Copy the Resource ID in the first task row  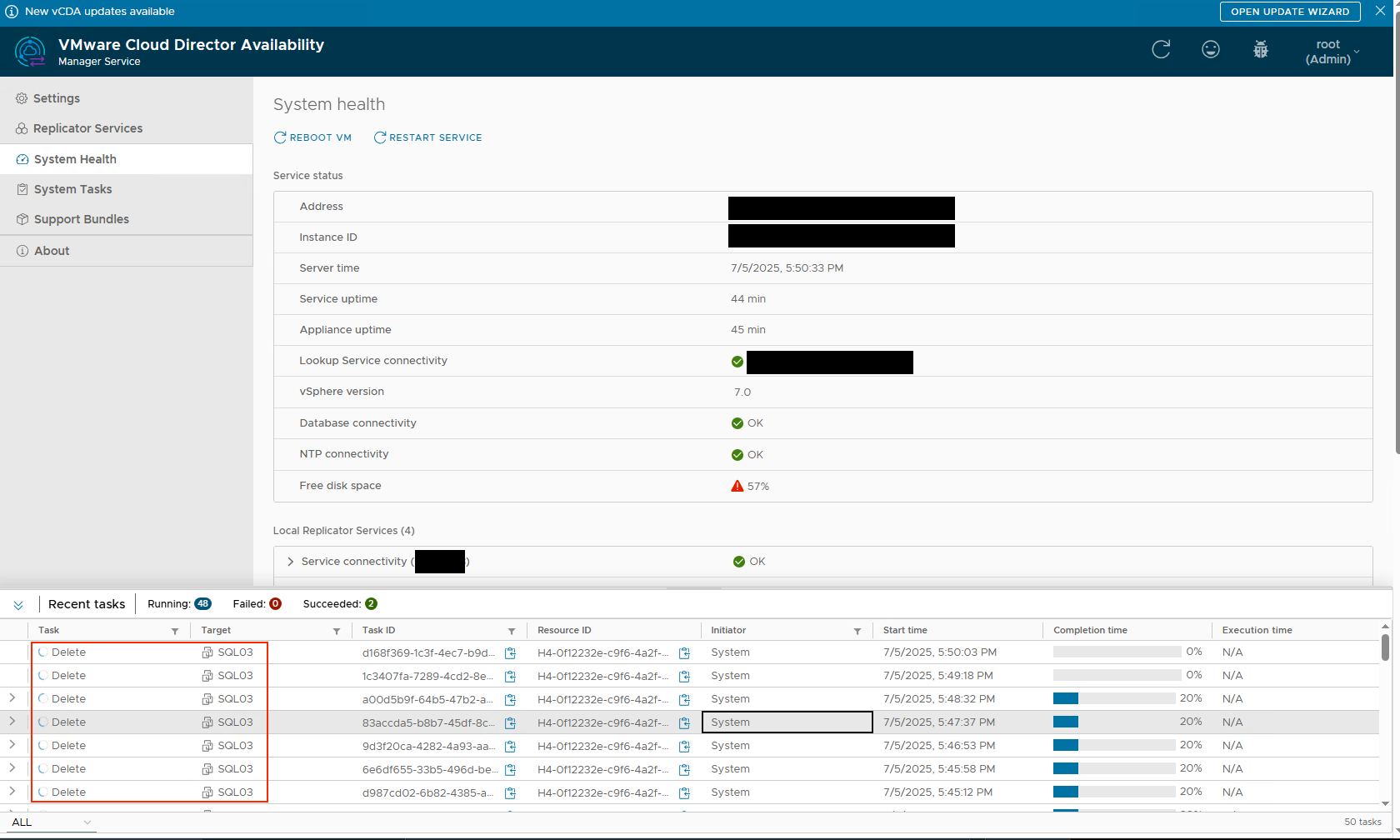click(x=684, y=653)
